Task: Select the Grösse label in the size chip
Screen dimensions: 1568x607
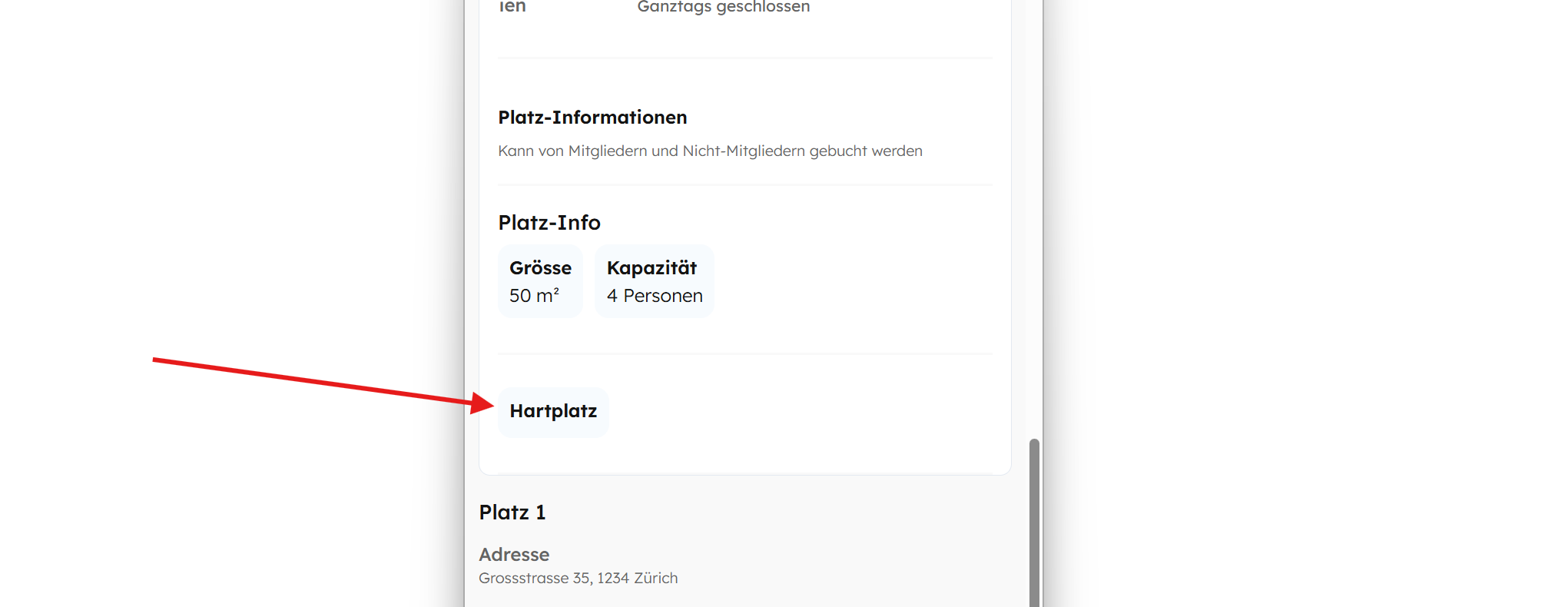Action: [540, 268]
